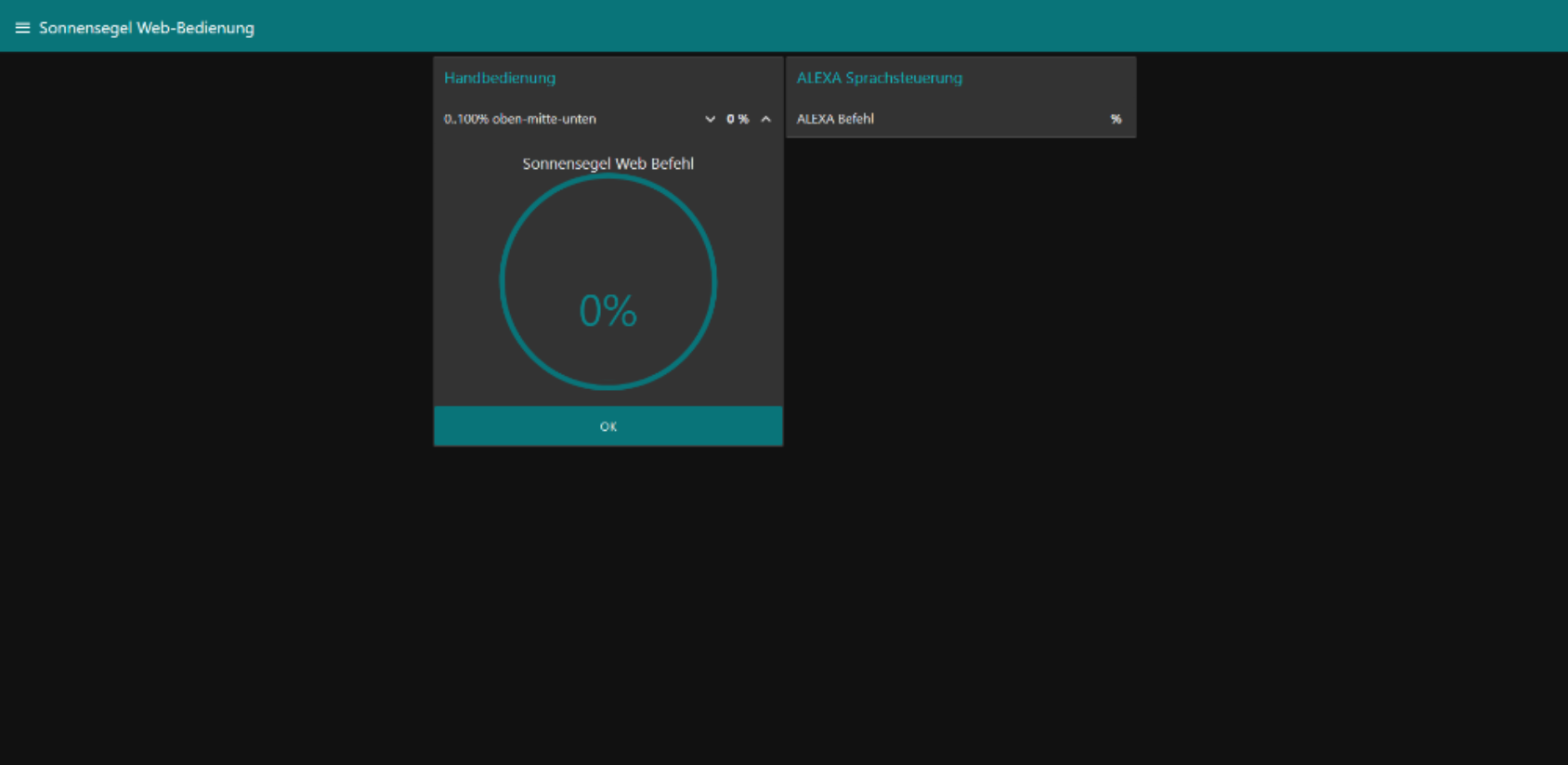Confirm the command with OK button
Viewport: 1568px width, 765px height.
coord(608,426)
